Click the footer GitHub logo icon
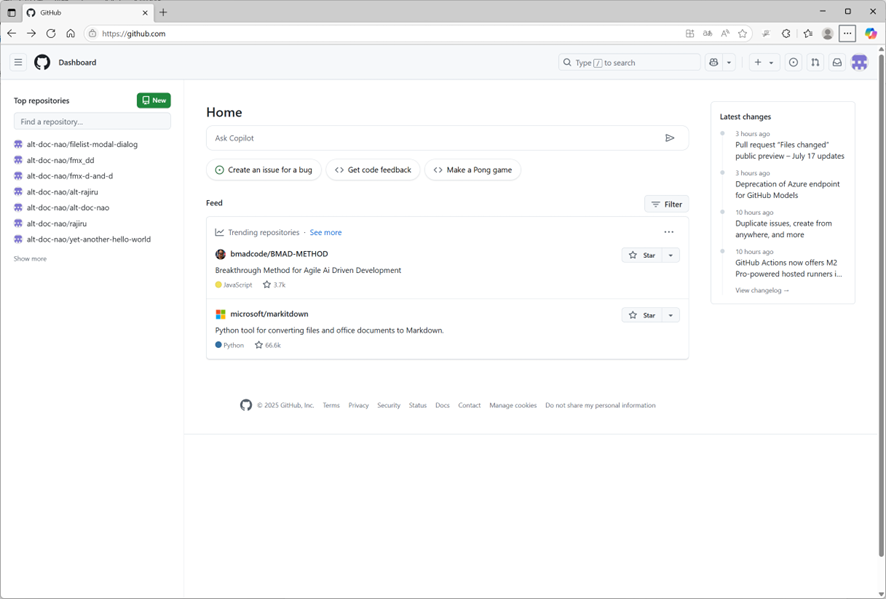The height and width of the screenshot is (599, 886). tap(246, 405)
